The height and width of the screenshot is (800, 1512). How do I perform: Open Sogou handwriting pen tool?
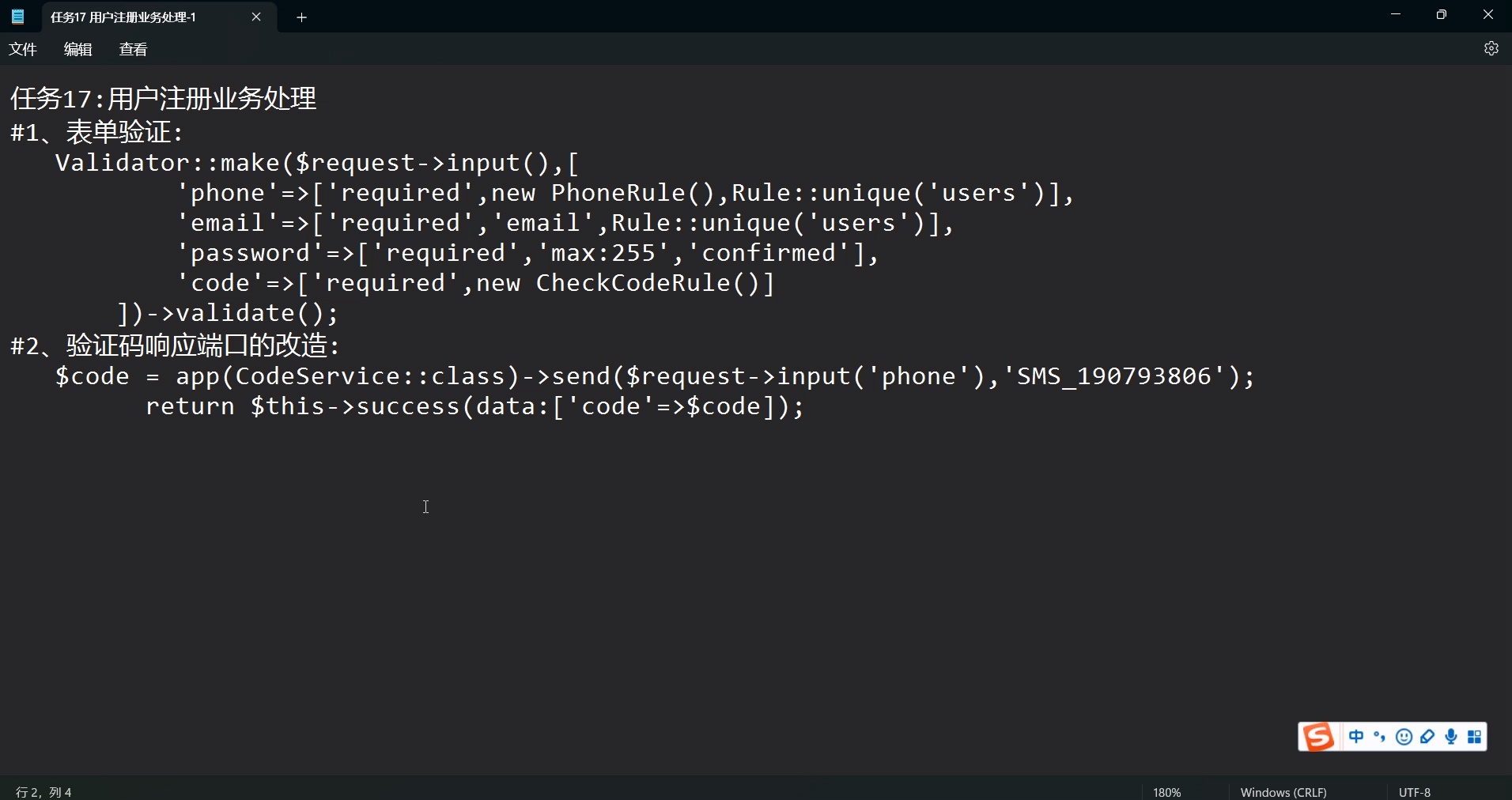coord(1427,737)
